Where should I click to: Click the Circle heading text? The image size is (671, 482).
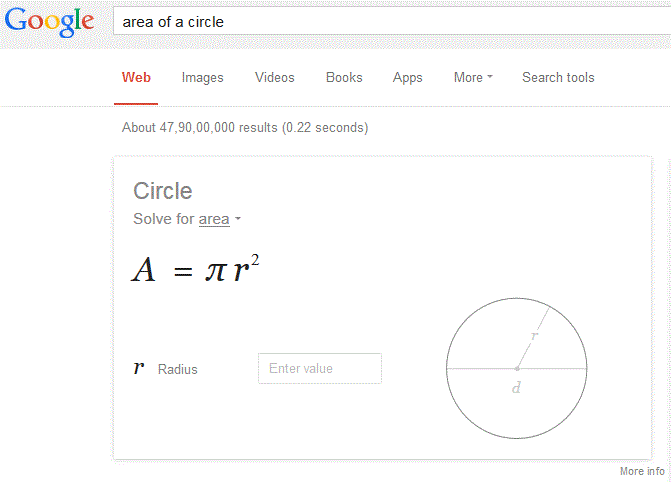click(163, 191)
